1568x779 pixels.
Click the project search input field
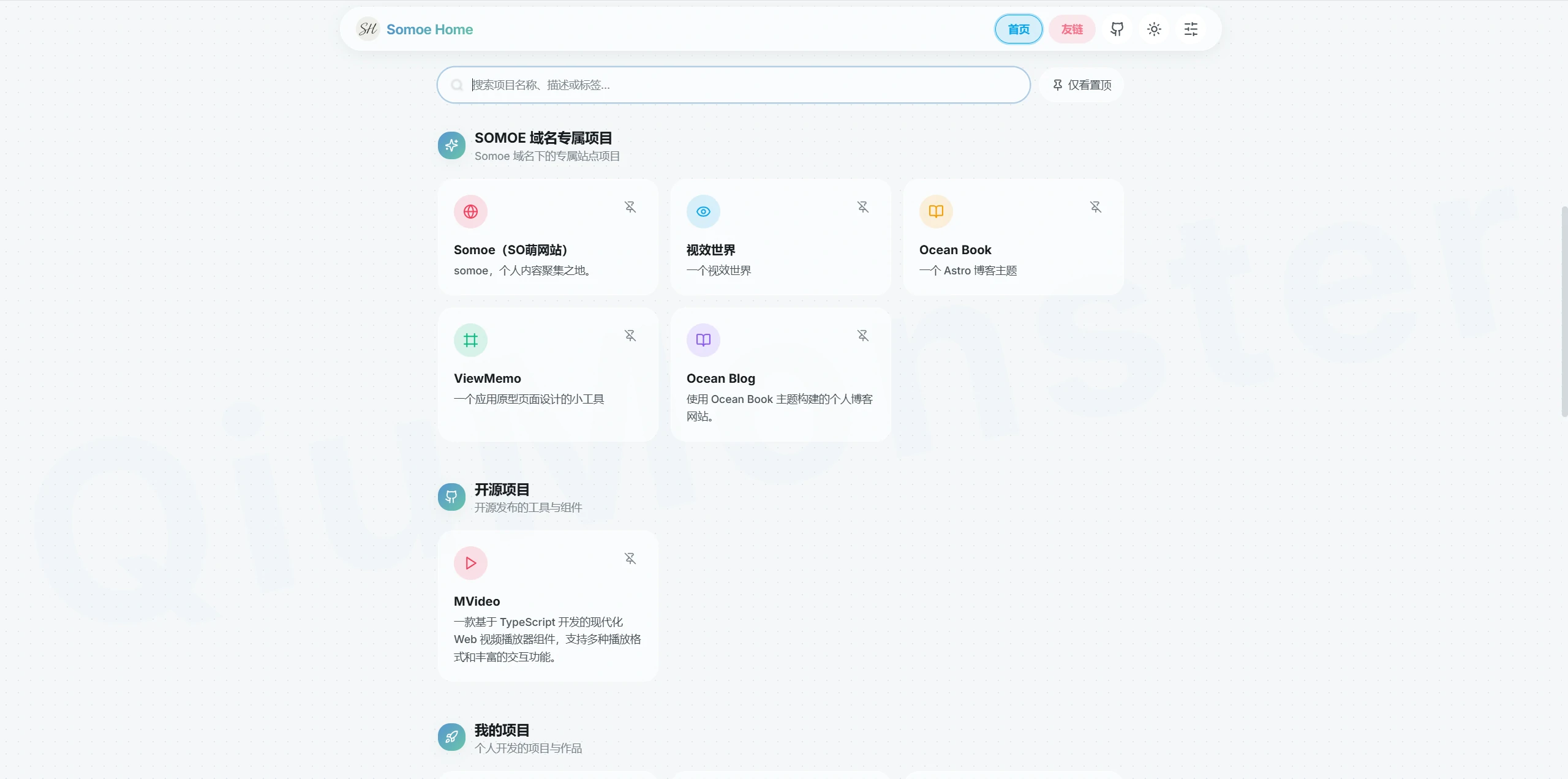tap(733, 85)
